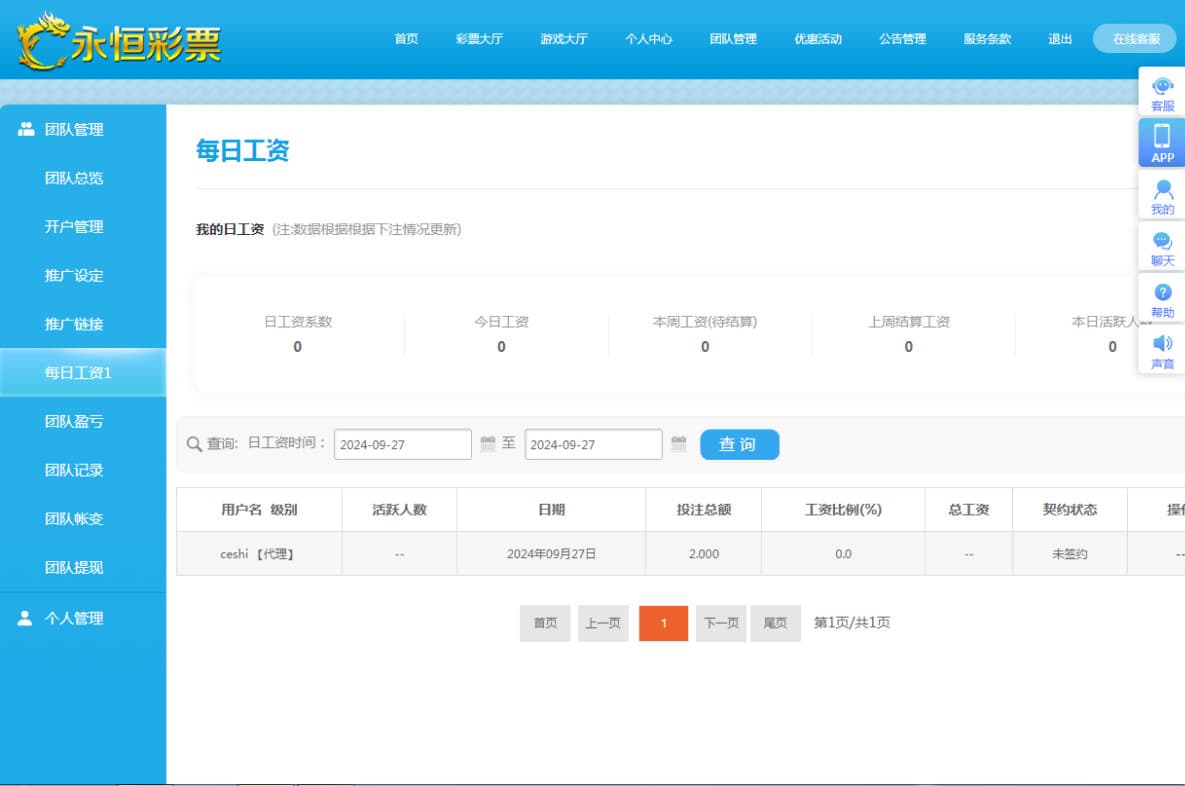1185x786 pixels.
Task: Click the 永恒彩票 dragon logo
Action: (x=118, y=41)
